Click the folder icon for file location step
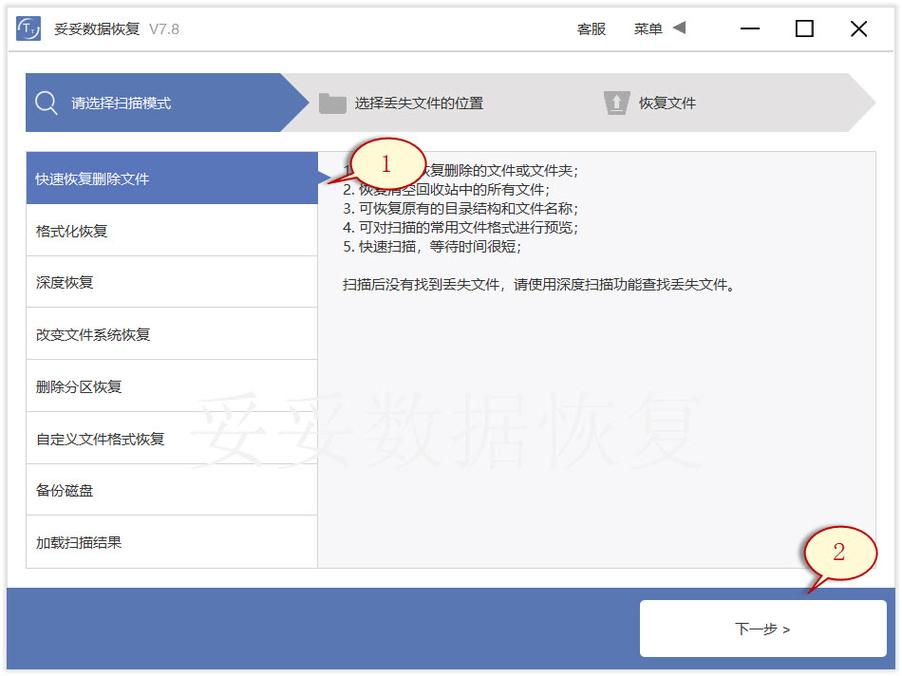This screenshot has width=902, height=676. pos(332,103)
